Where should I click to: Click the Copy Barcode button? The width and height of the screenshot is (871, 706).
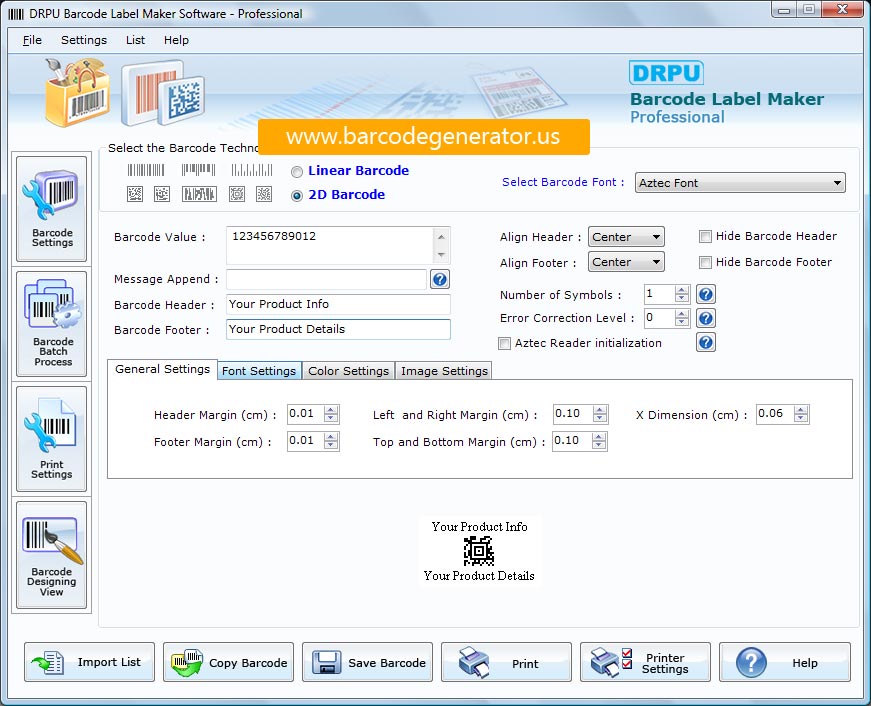click(x=228, y=662)
